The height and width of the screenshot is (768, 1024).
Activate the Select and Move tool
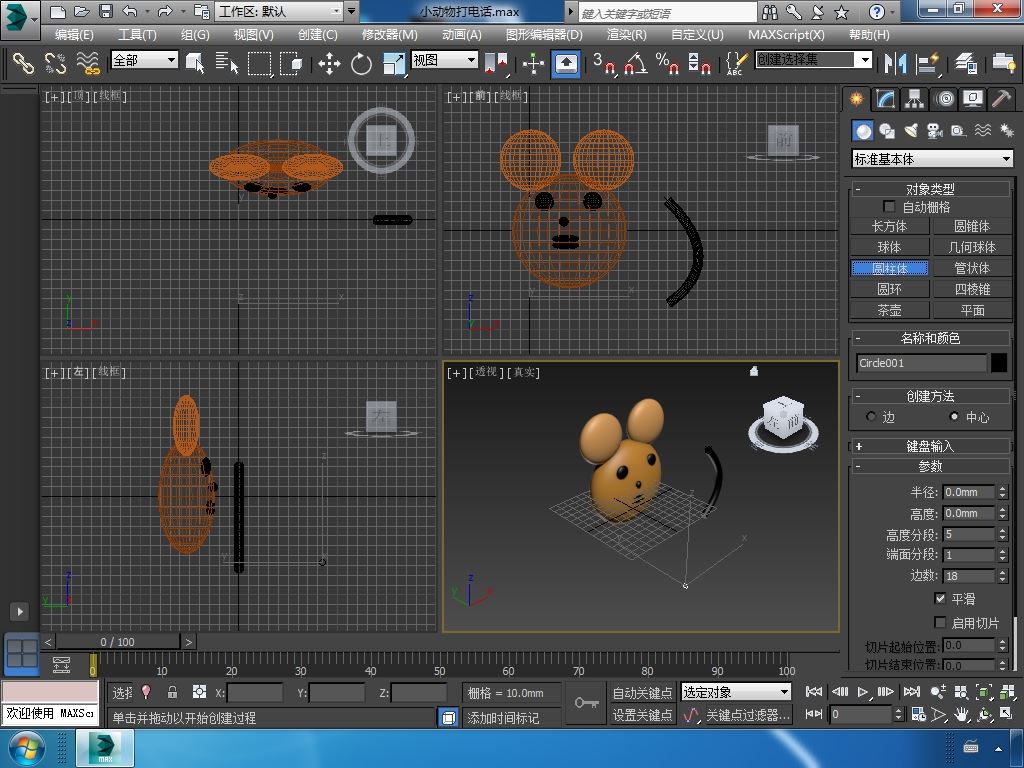point(329,63)
